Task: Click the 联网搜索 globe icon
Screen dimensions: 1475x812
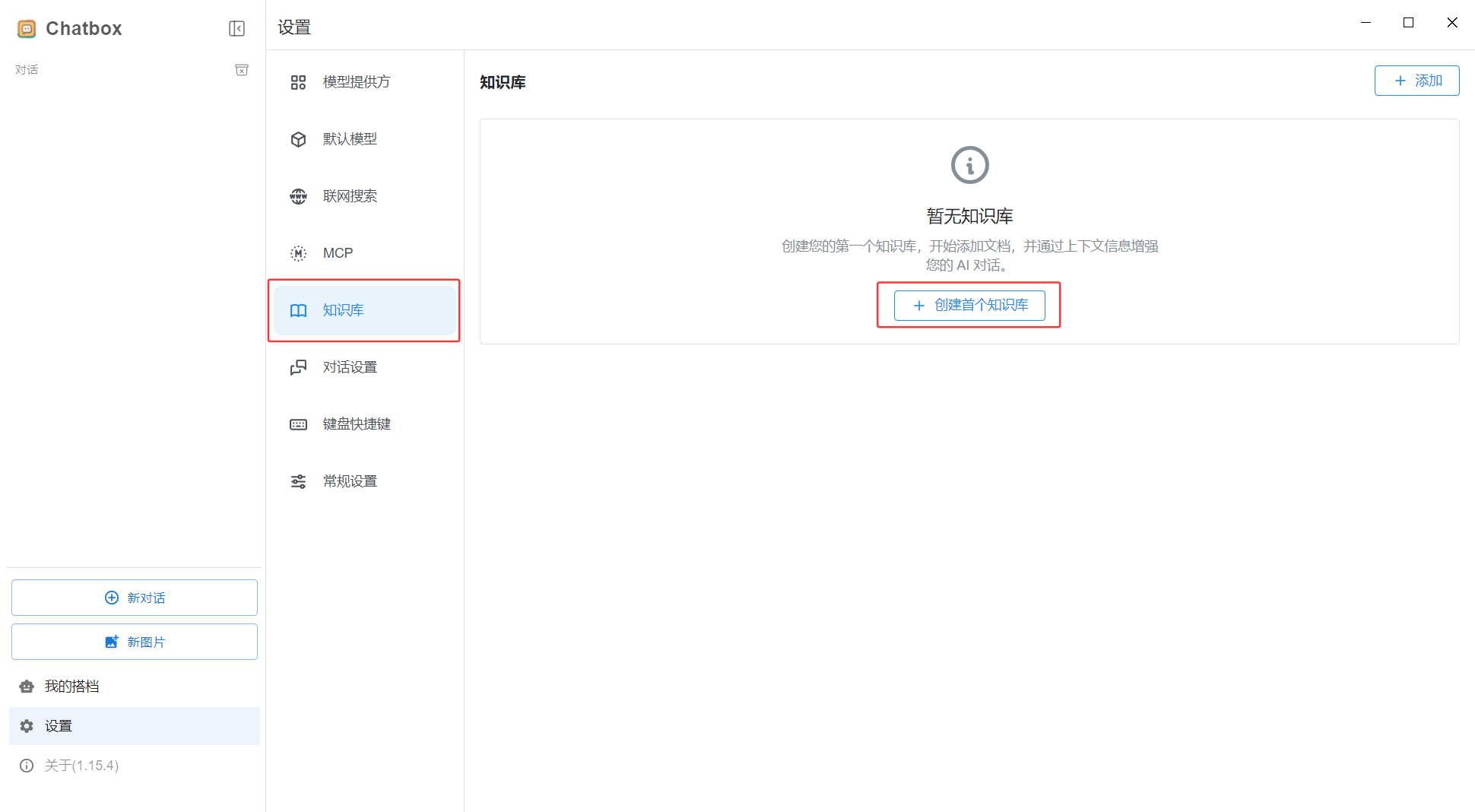Action: 298,196
